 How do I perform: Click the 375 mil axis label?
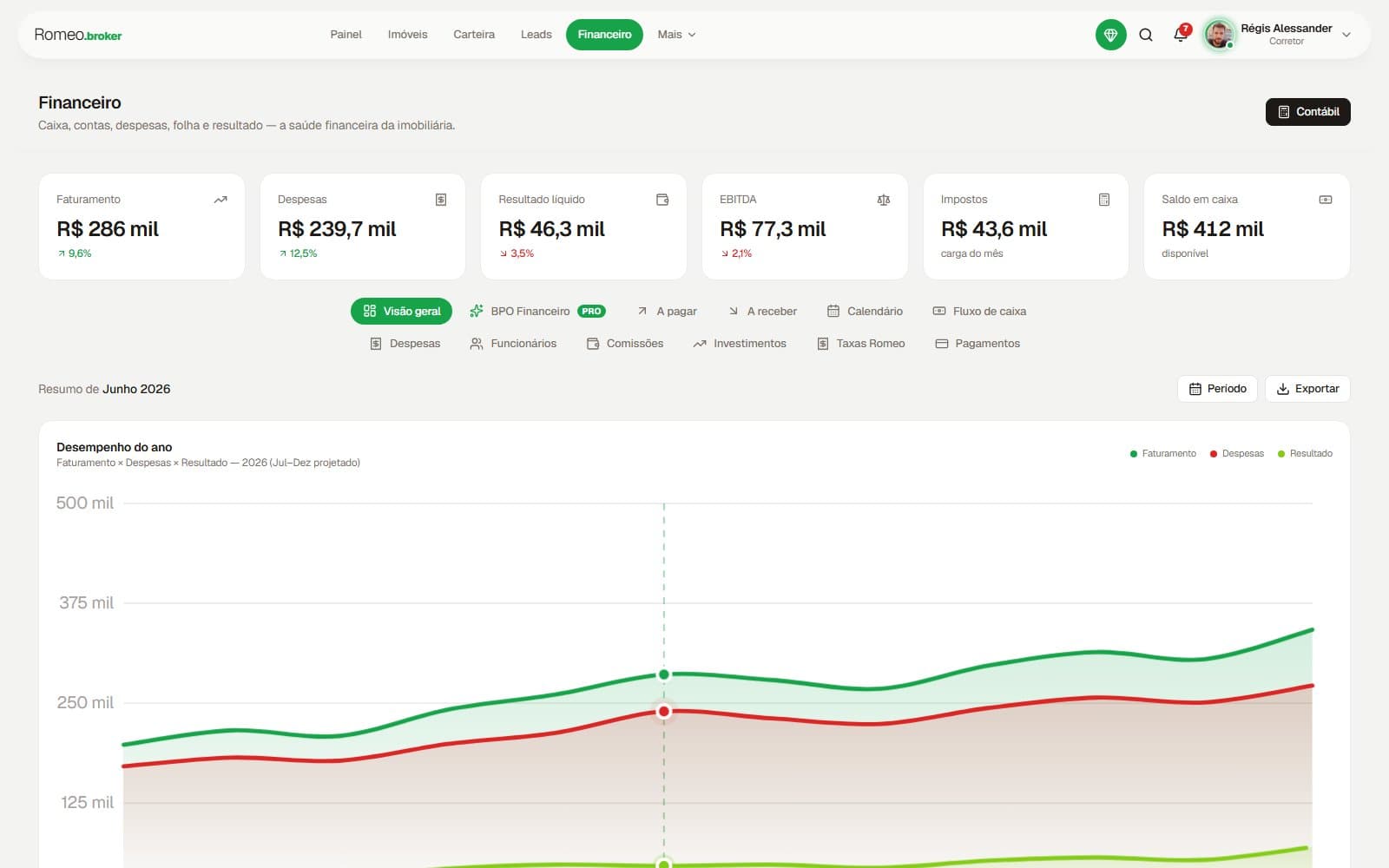pyautogui.click(x=86, y=603)
